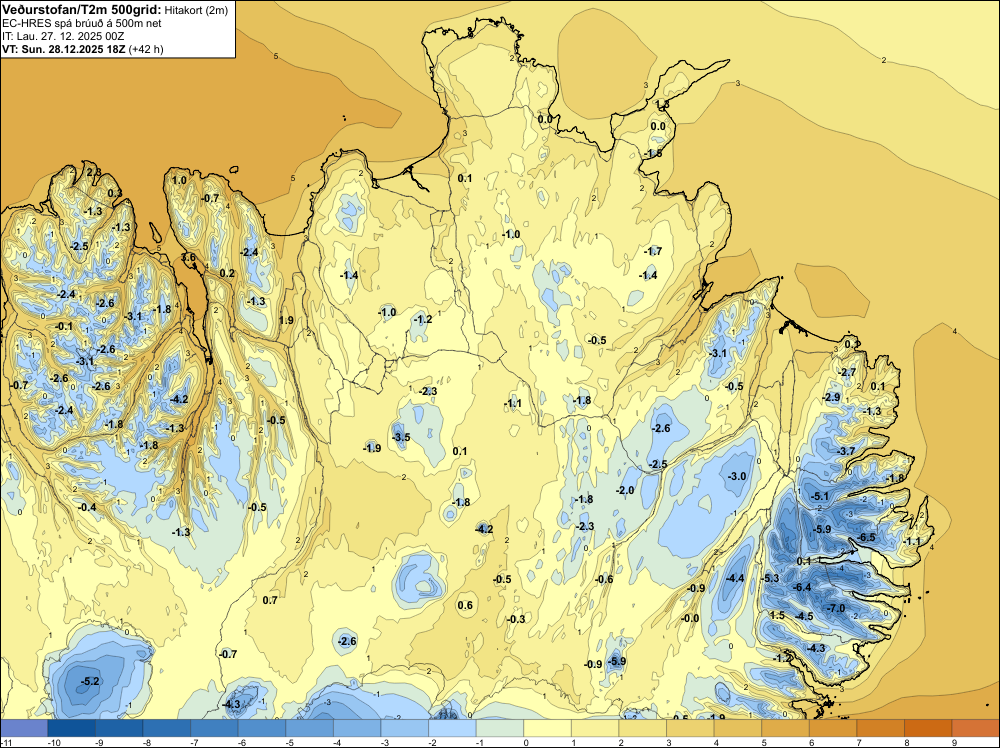This screenshot has height=748, width=1000.
Task: Click the temperature value -5.2
Action: pos(91,681)
